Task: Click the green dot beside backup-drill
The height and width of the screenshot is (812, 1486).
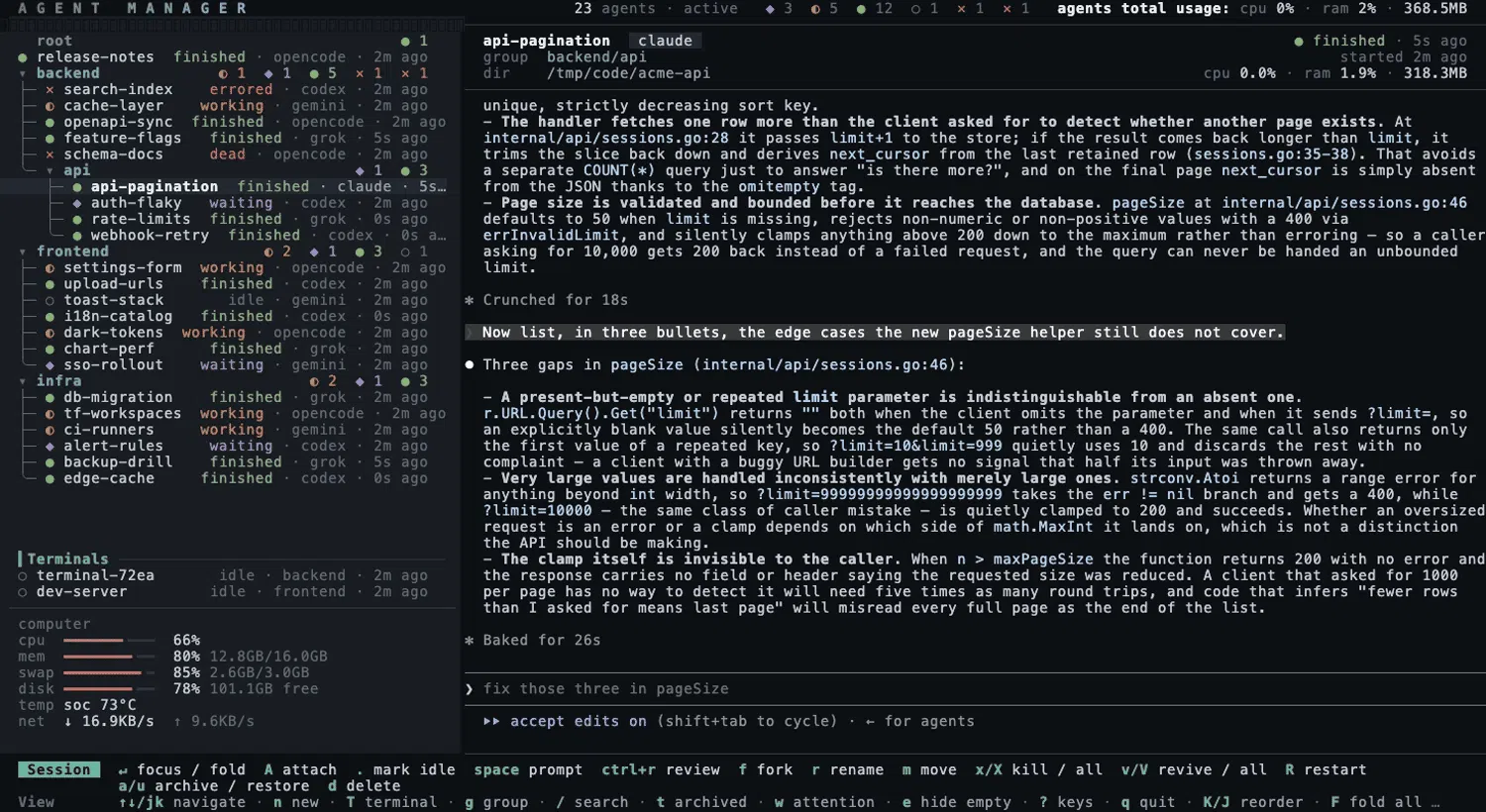Action: [50, 462]
